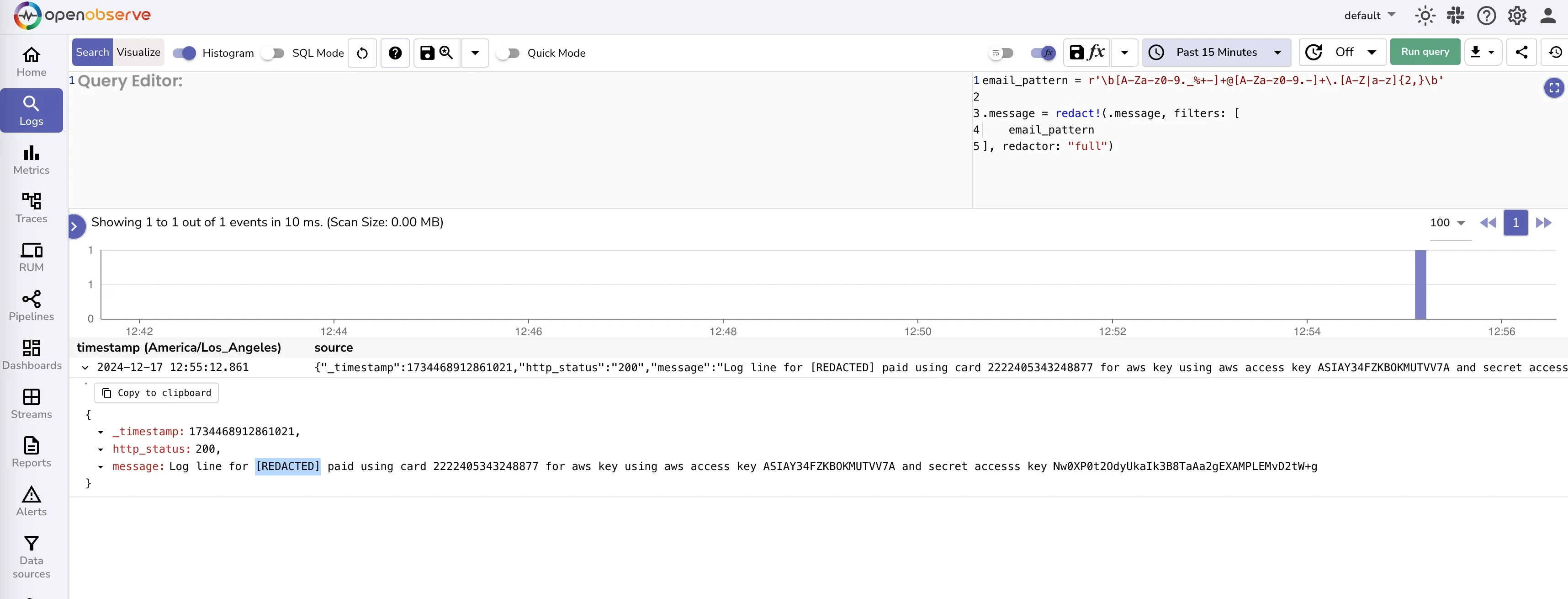Image resolution: width=1568 pixels, height=599 pixels.
Task: Click the fullscreen editor icon
Action: [1553, 88]
